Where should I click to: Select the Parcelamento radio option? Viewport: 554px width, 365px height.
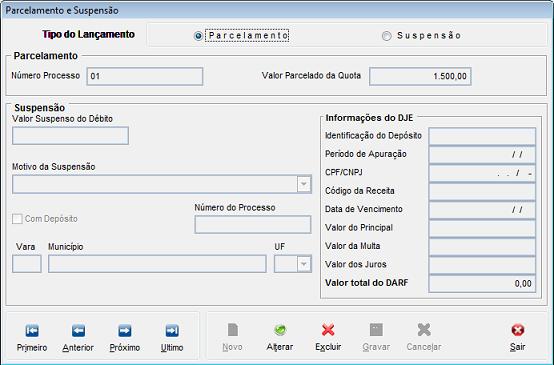tap(198, 36)
